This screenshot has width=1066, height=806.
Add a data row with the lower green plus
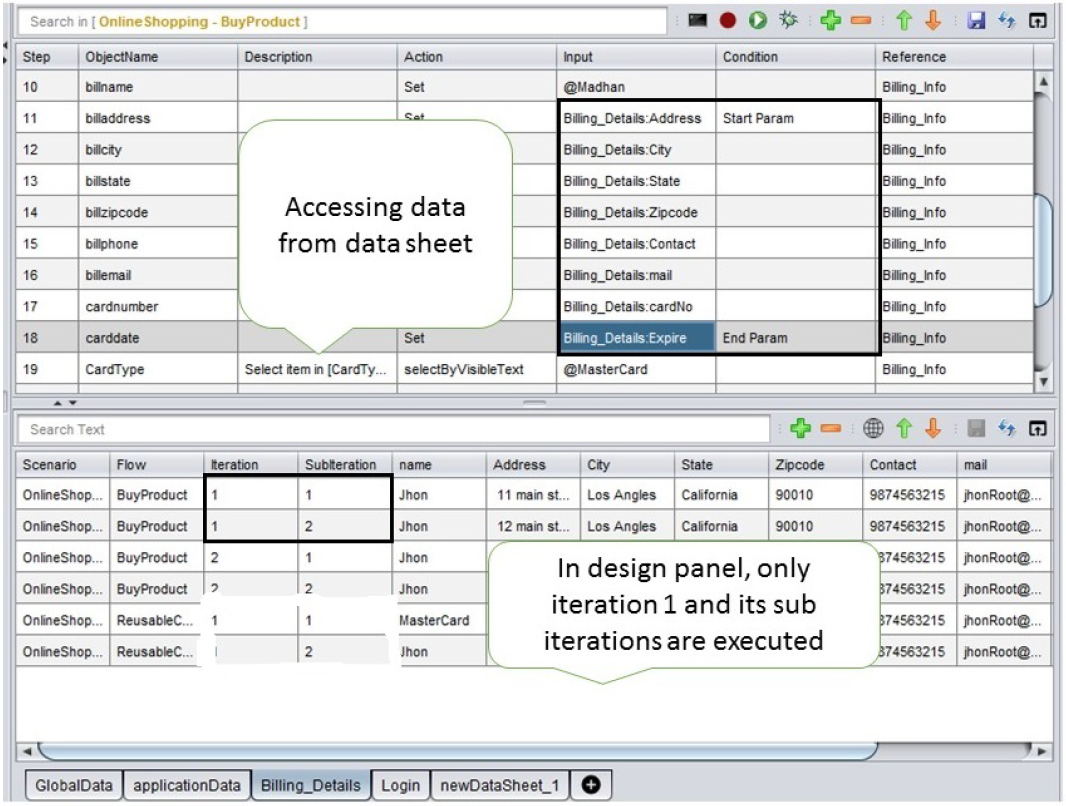pos(800,429)
